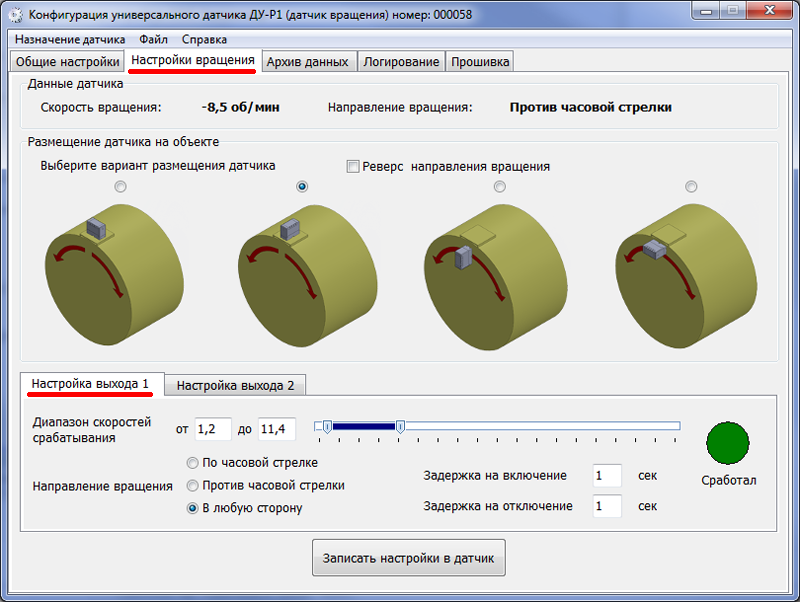The image size is (800, 602).
Task: Open the Прошивка tab
Action: [x=480, y=62]
